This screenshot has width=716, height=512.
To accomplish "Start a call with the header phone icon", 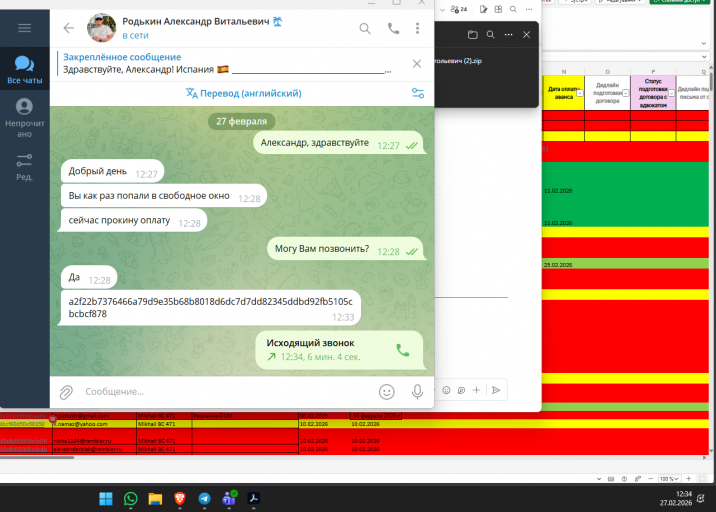I will click(393, 28).
